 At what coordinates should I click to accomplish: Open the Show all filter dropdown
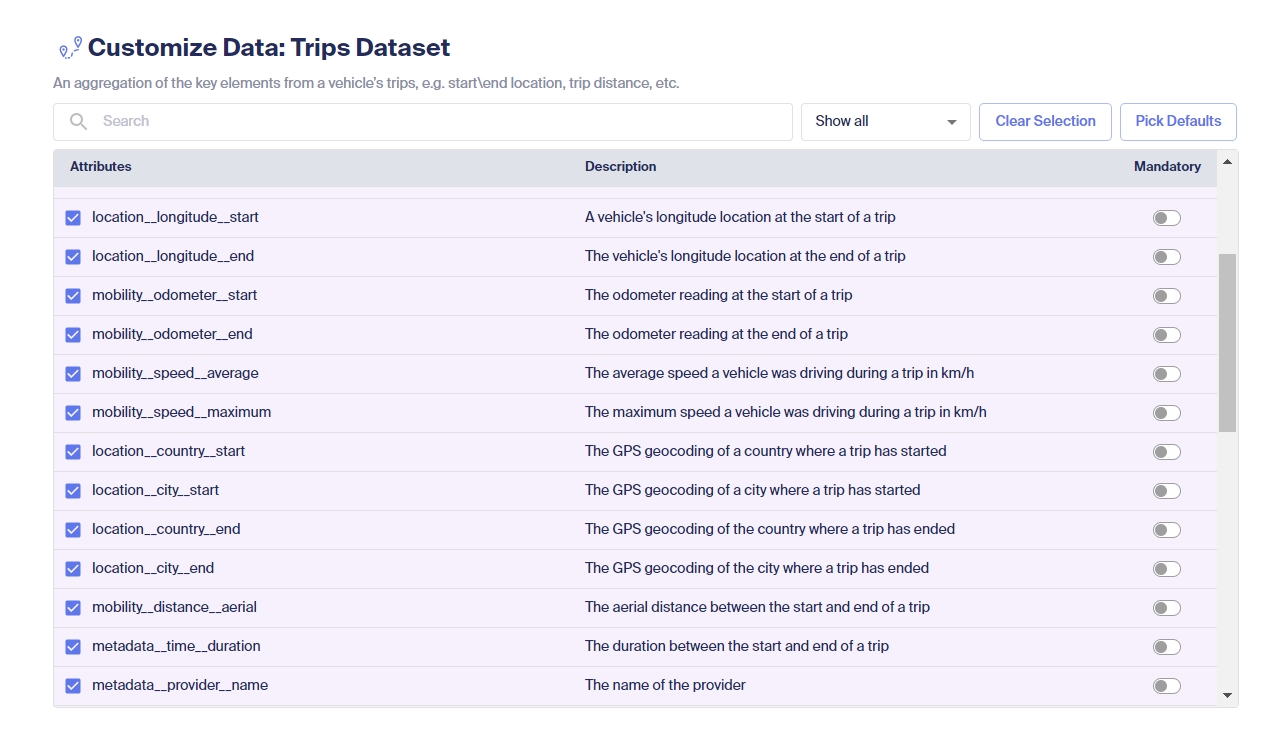(x=885, y=122)
